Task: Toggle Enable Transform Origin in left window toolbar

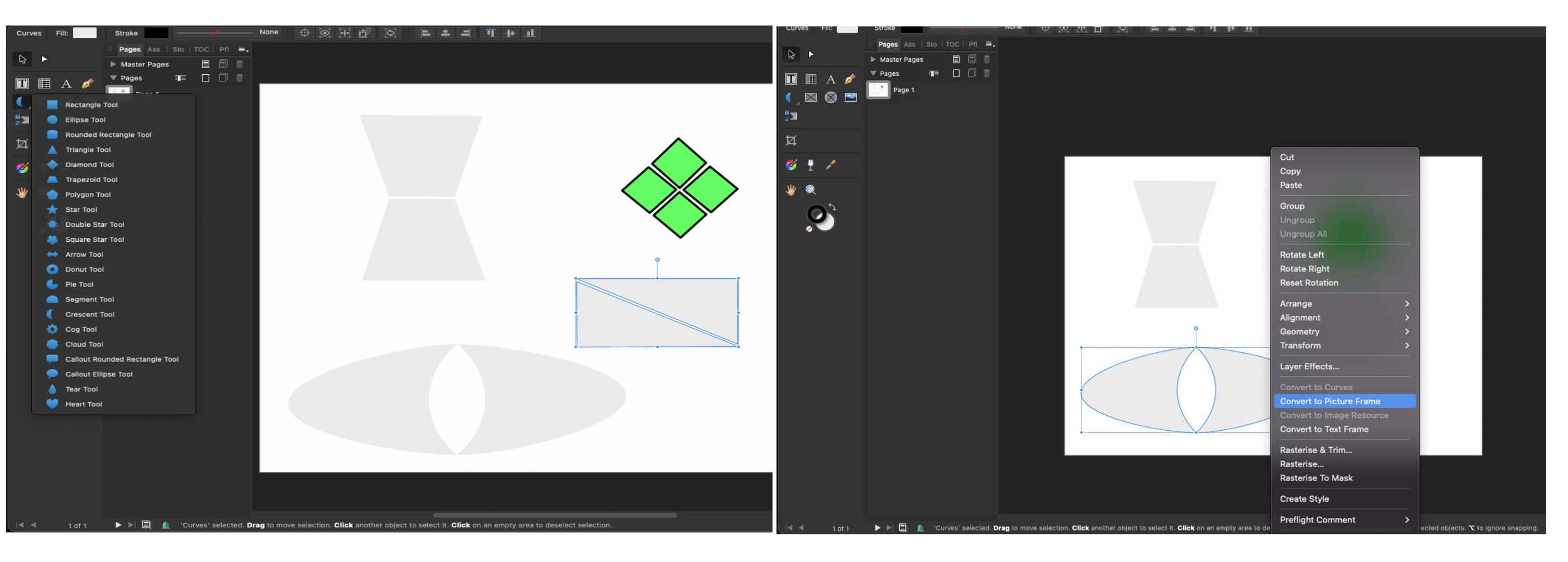Action: (304, 33)
